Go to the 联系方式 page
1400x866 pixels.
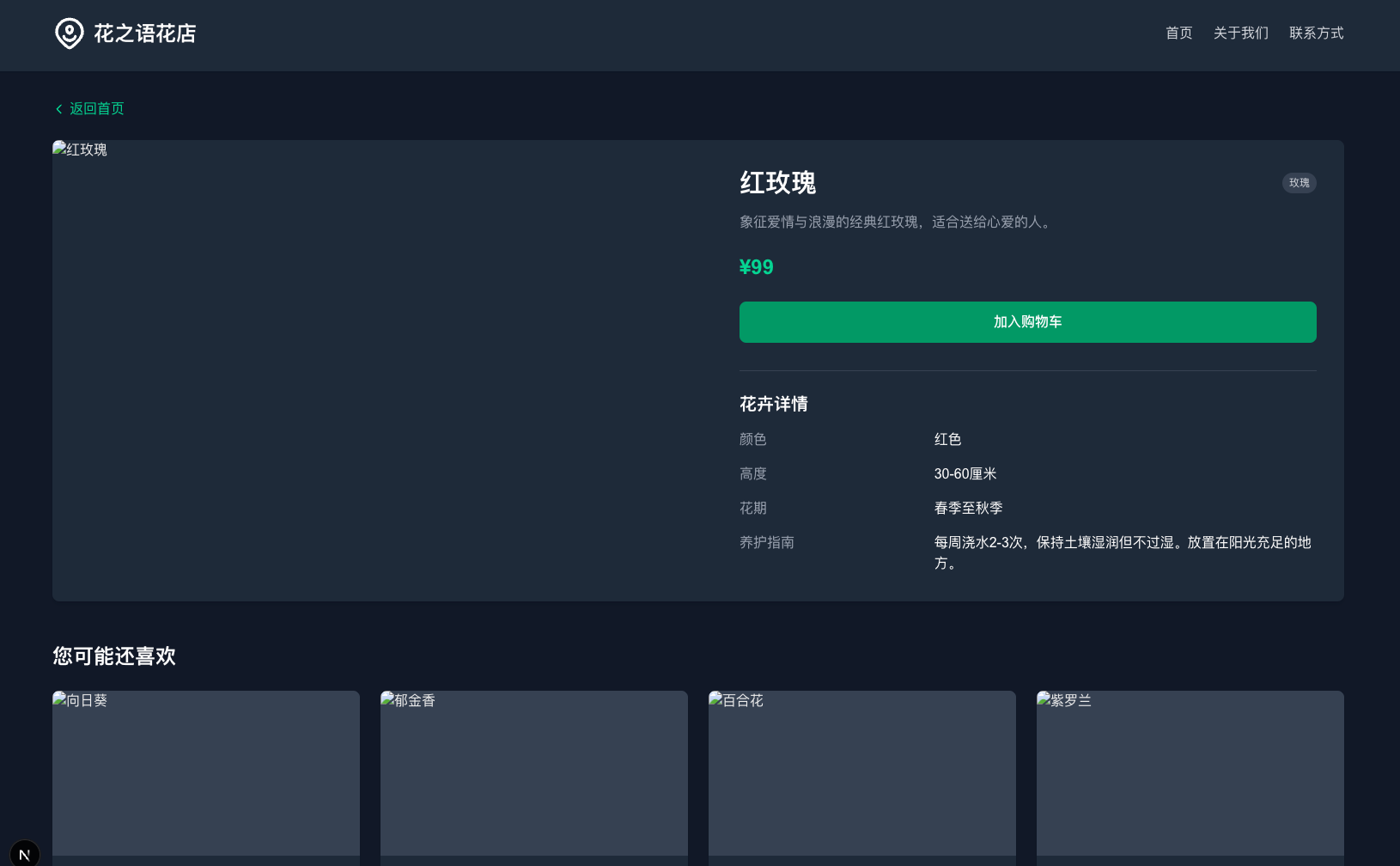[1316, 34]
